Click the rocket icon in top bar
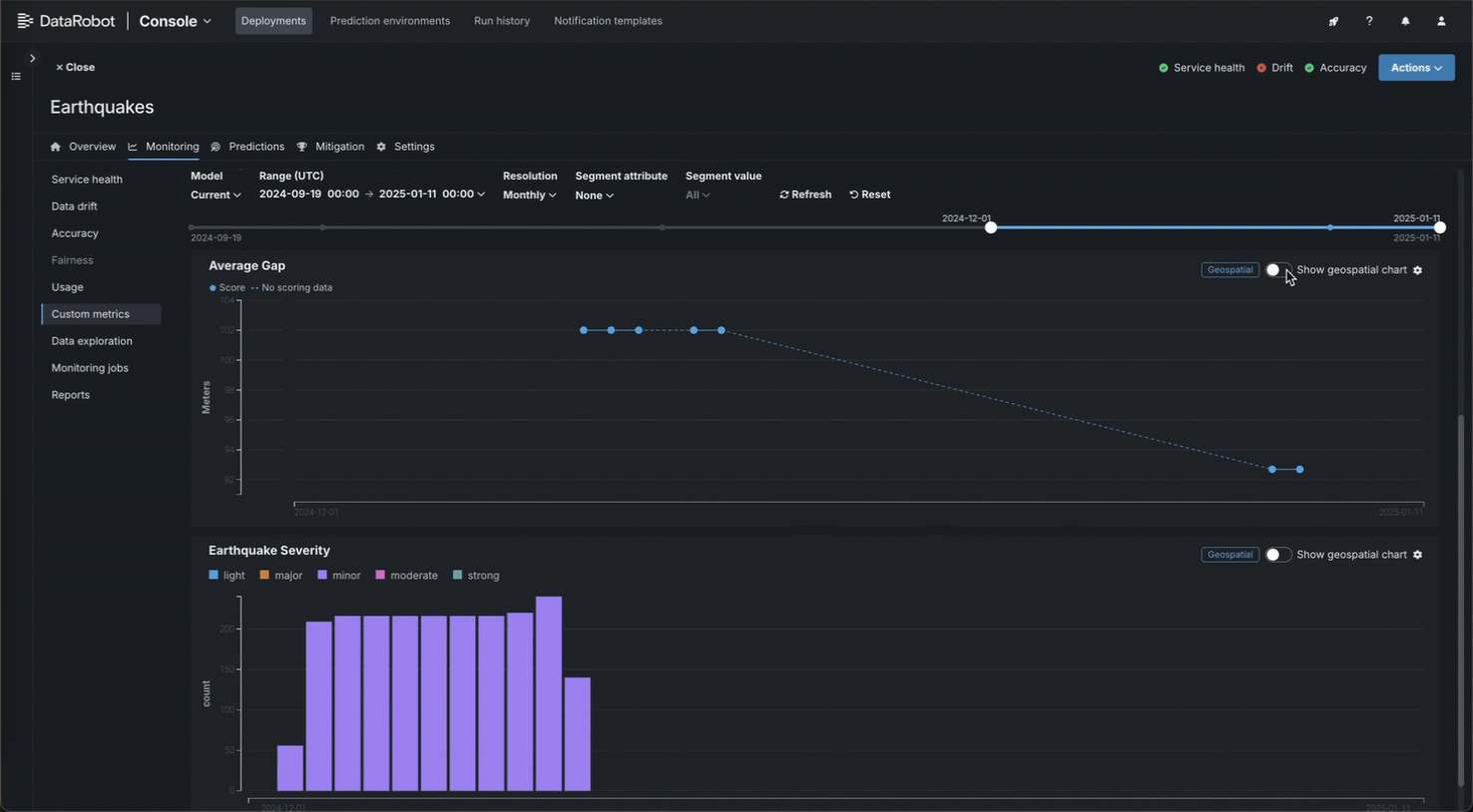 tap(1333, 21)
